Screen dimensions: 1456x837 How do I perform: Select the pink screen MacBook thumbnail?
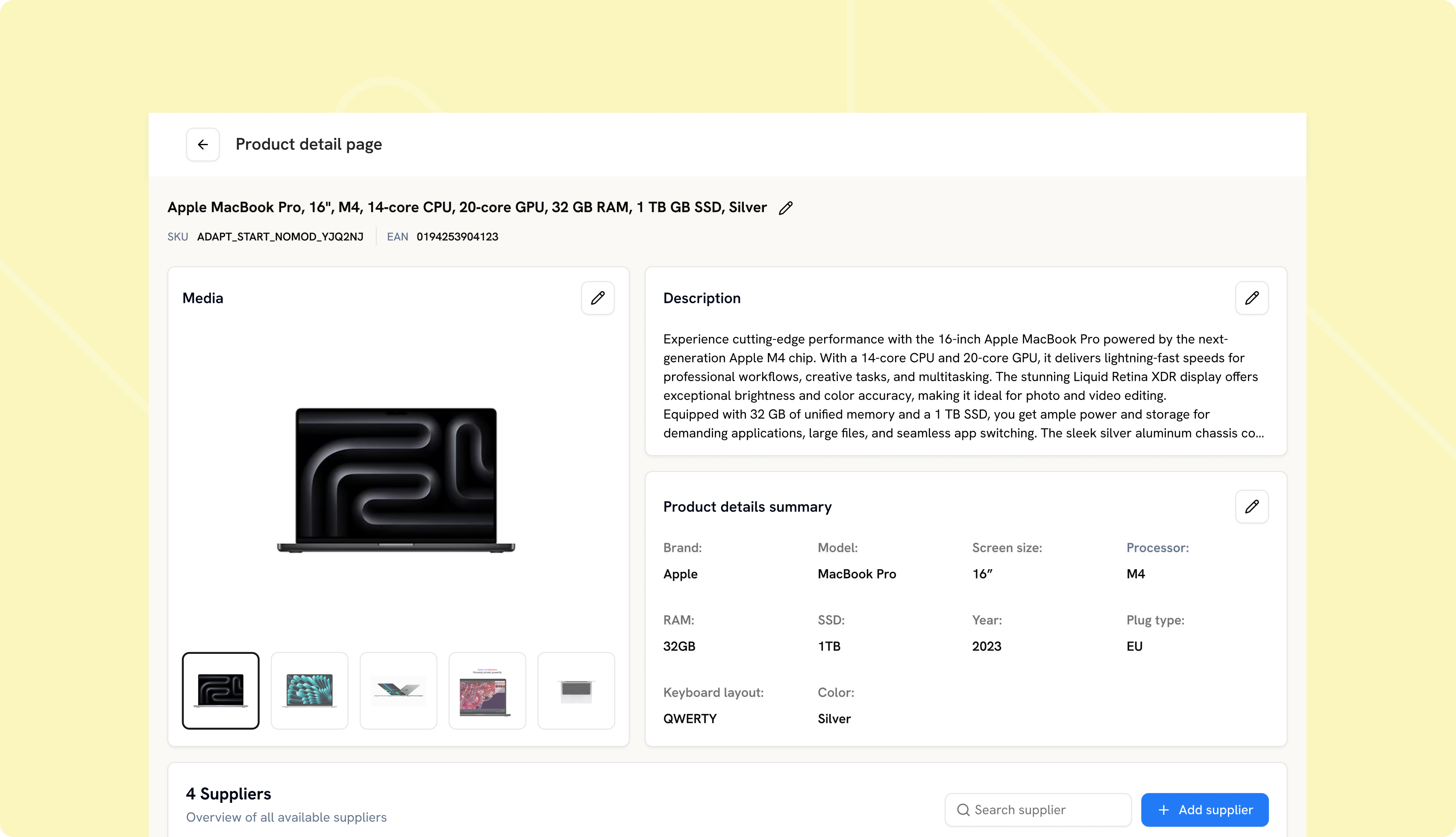[x=487, y=691]
